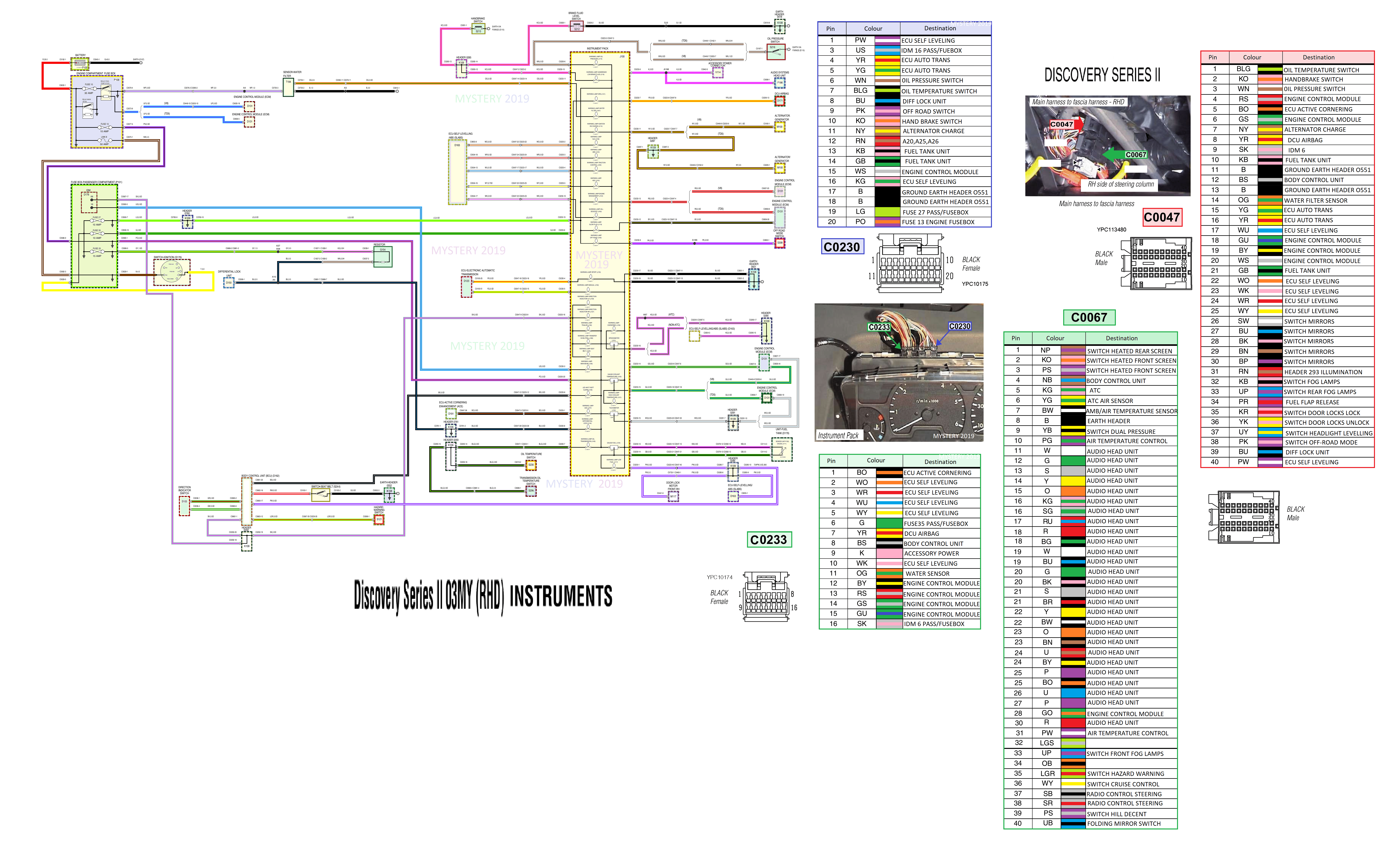Select ACCESSORY POWER in the C0233 table
The width and height of the screenshot is (1400, 851).
click(931, 554)
